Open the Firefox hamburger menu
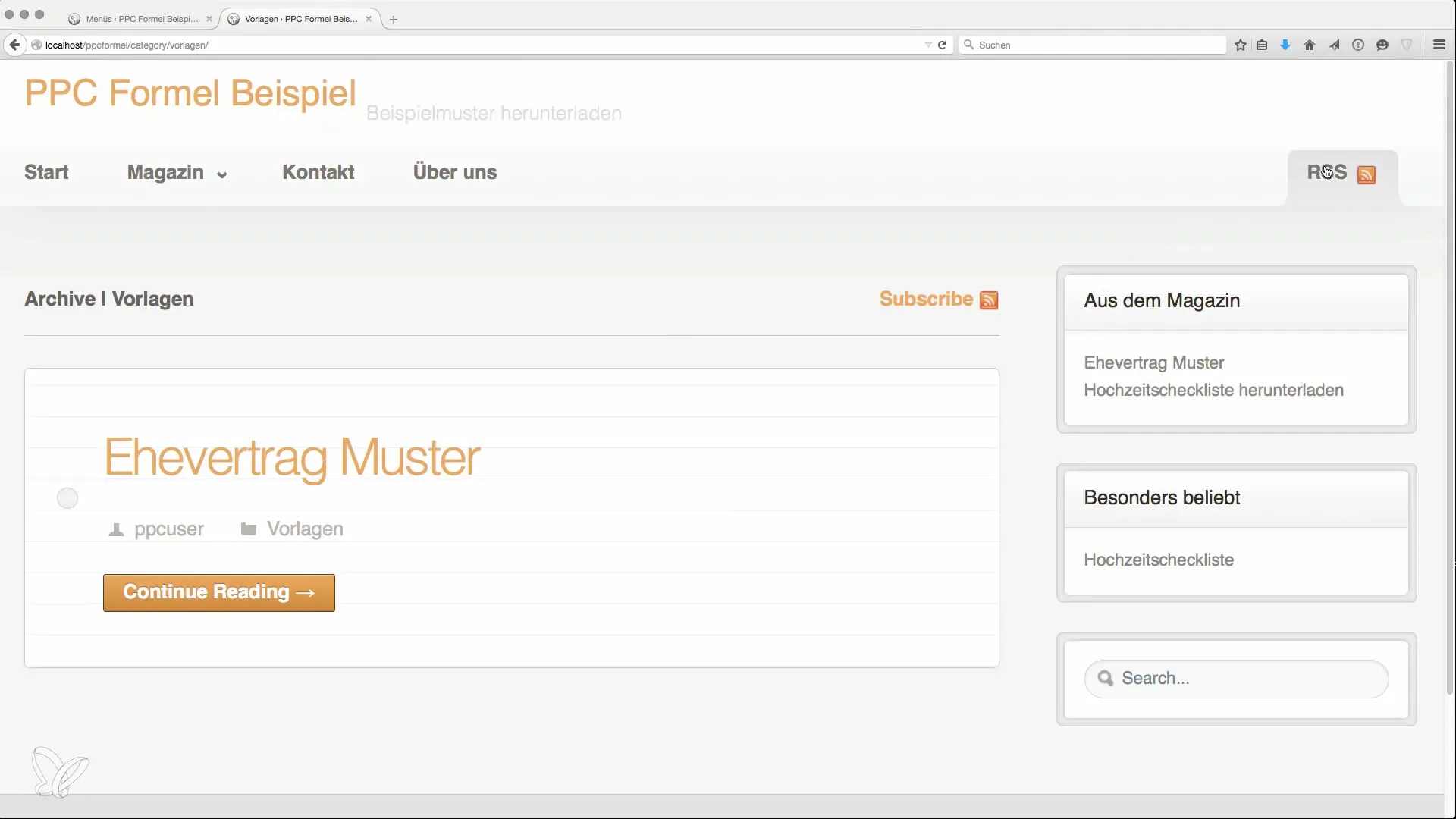The width and height of the screenshot is (1456, 819). tap(1439, 45)
